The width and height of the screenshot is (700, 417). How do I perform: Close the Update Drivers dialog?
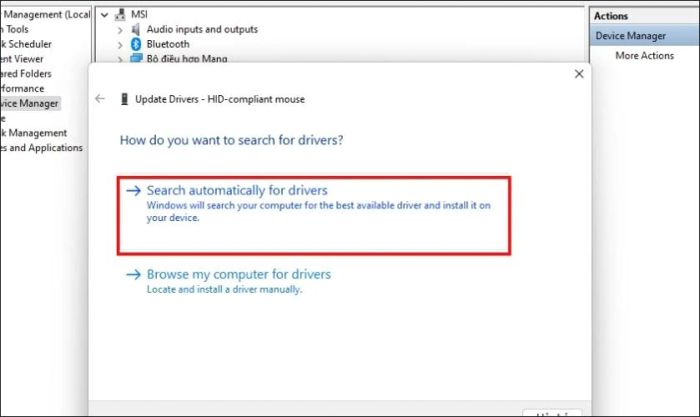click(x=579, y=74)
